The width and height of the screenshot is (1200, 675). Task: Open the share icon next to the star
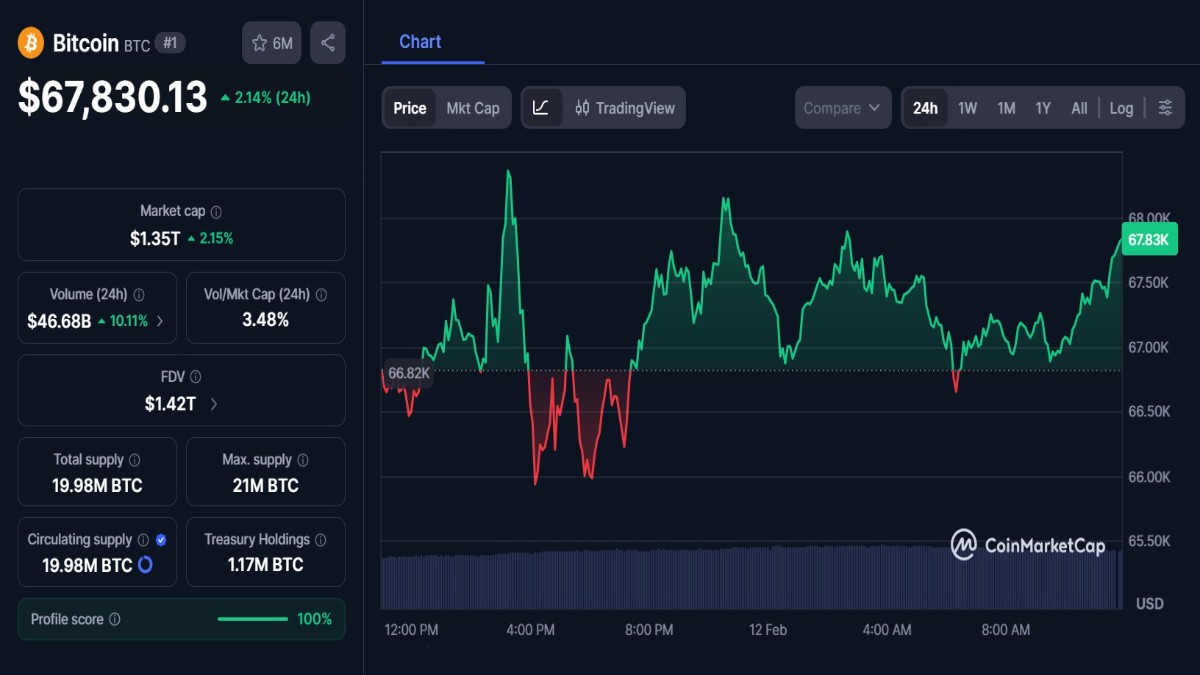tap(328, 42)
